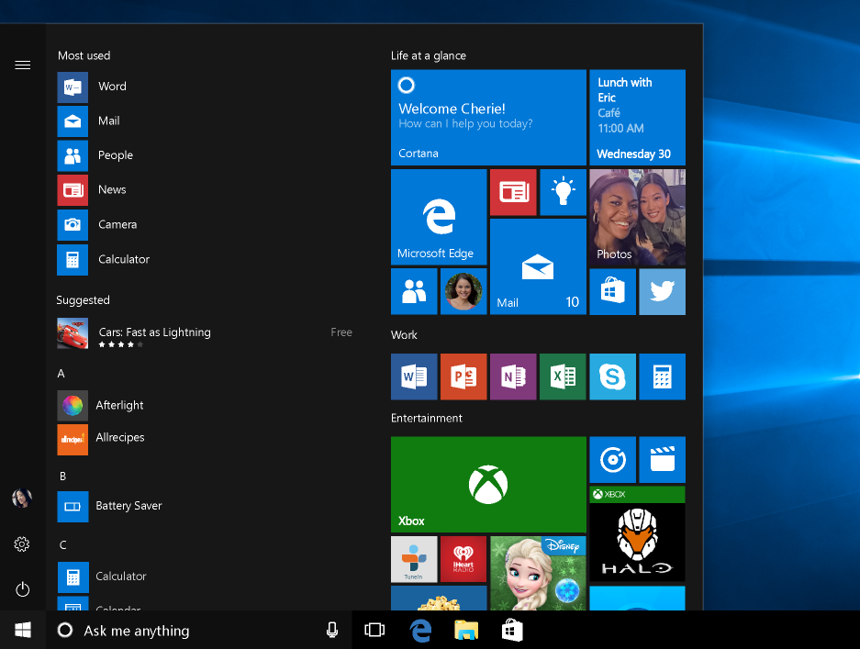Screen dimensions: 860x649
Task: Jump to letter B in the app list
Action: coord(63,476)
